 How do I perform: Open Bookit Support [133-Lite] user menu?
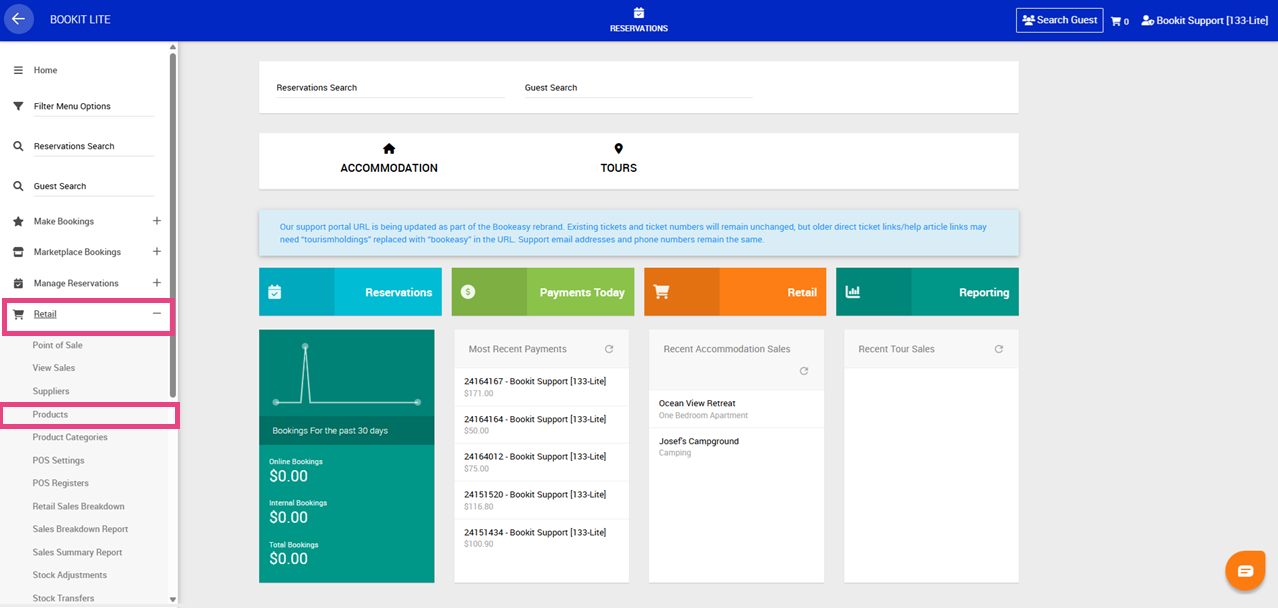[1204, 20]
